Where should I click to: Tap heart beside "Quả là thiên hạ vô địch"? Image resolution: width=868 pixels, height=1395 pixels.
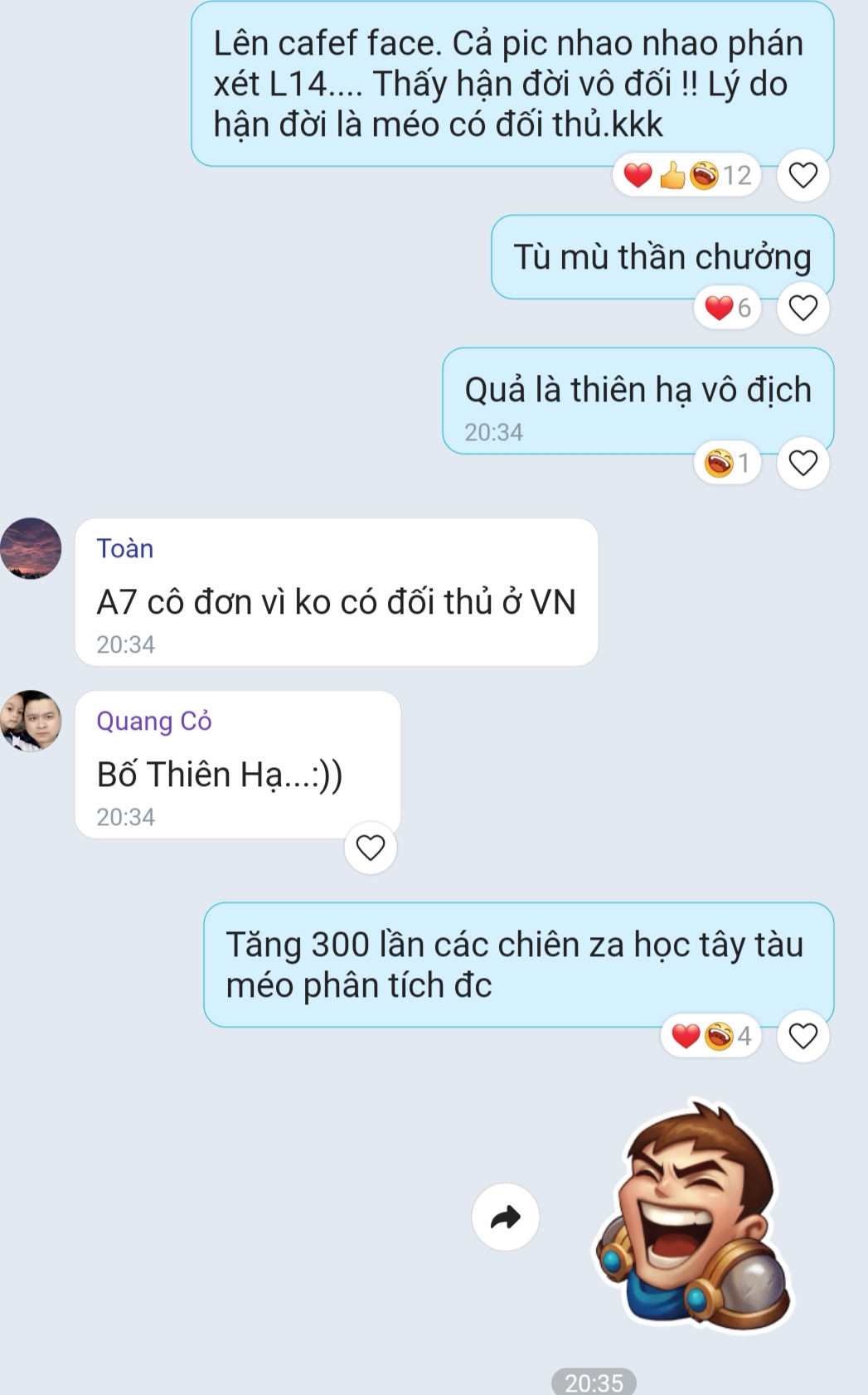tap(803, 462)
